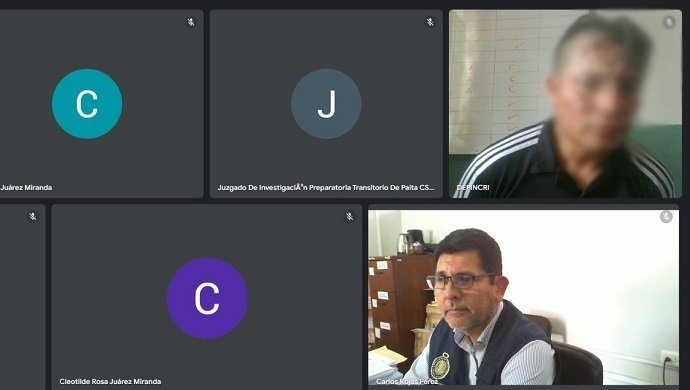Click the gray-blue J avatar circle
The image size is (690, 390).
[x=326, y=104]
